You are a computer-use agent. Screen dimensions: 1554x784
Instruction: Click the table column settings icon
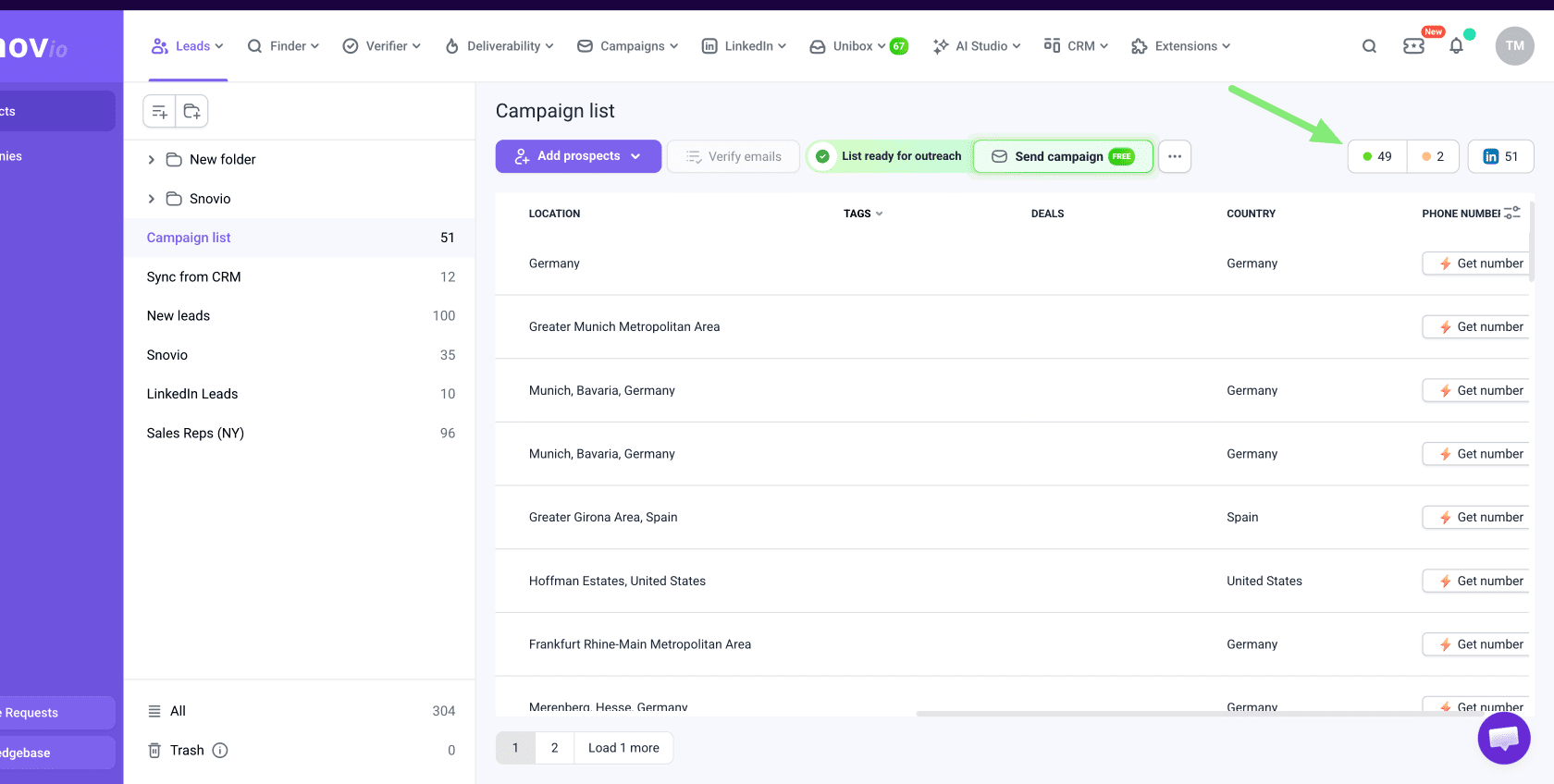click(x=1512, y=213)
